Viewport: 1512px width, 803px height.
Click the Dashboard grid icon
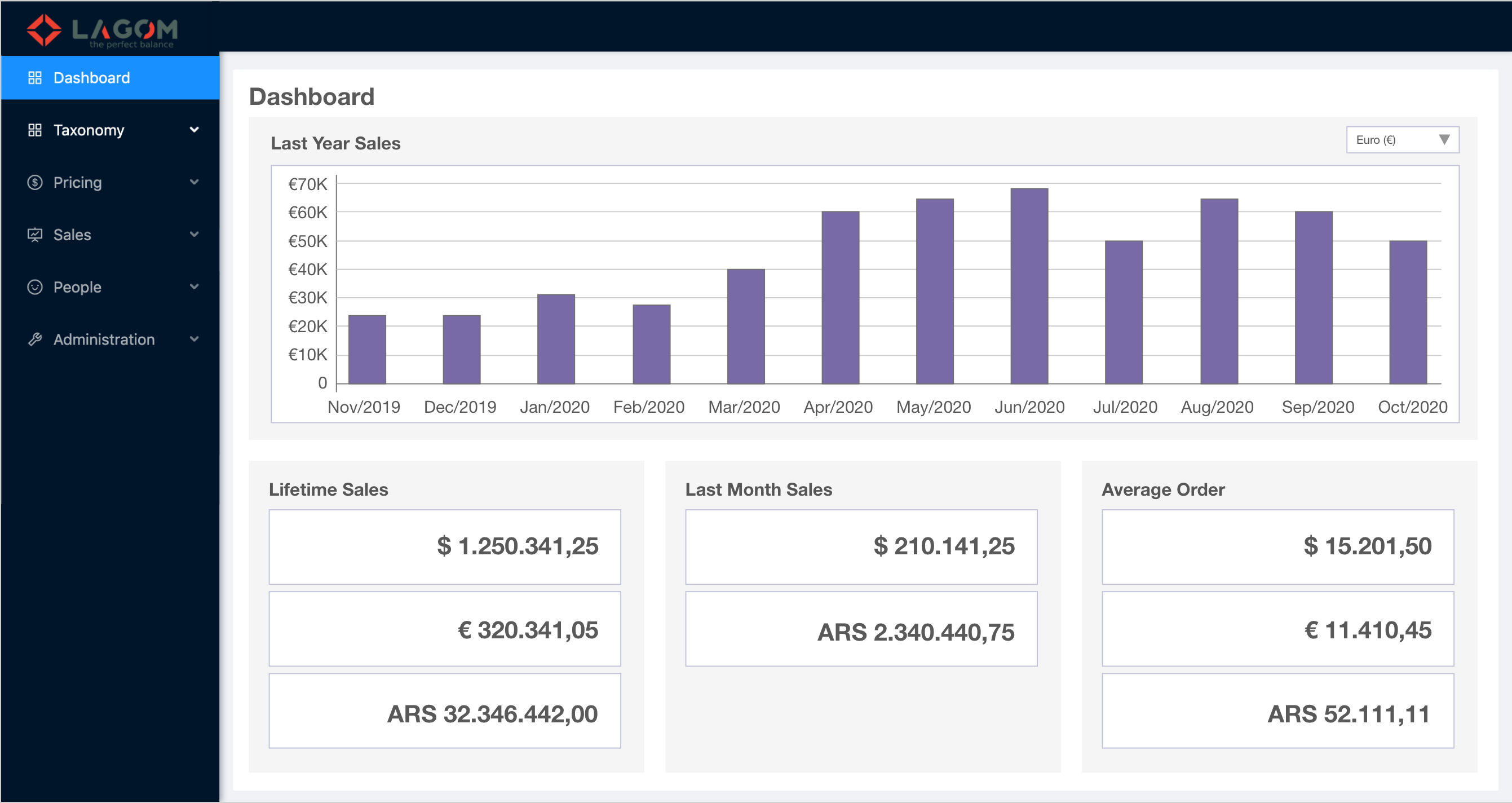35,77
